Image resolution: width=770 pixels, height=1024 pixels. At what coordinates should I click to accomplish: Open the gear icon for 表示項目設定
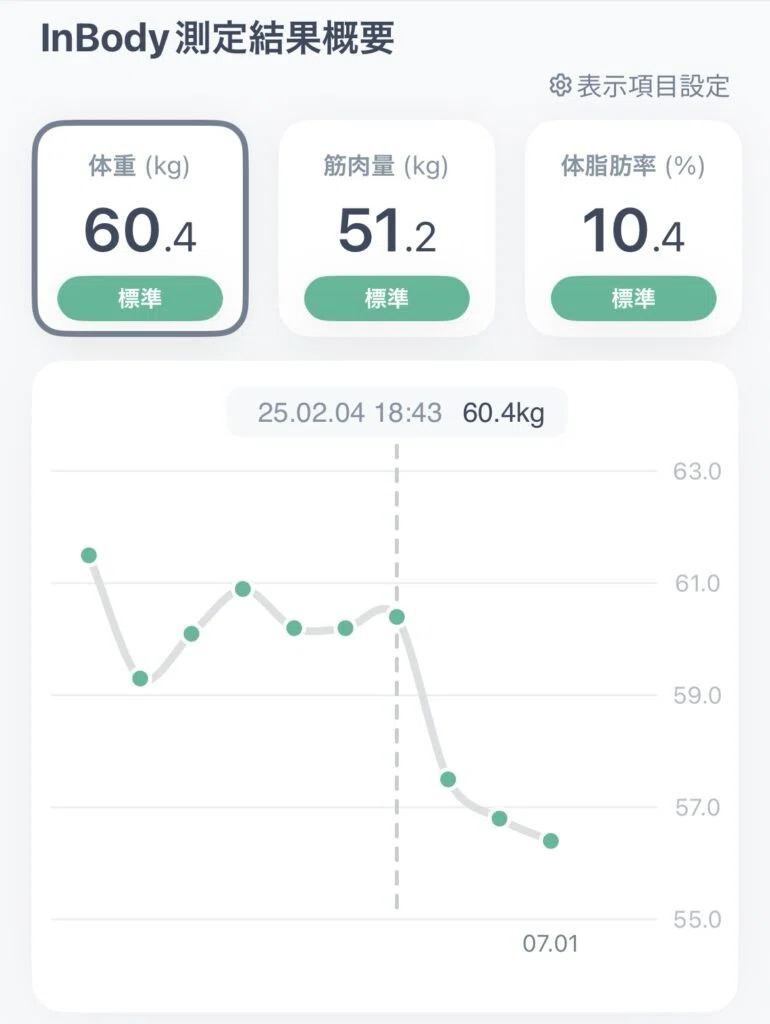point(560,86)
